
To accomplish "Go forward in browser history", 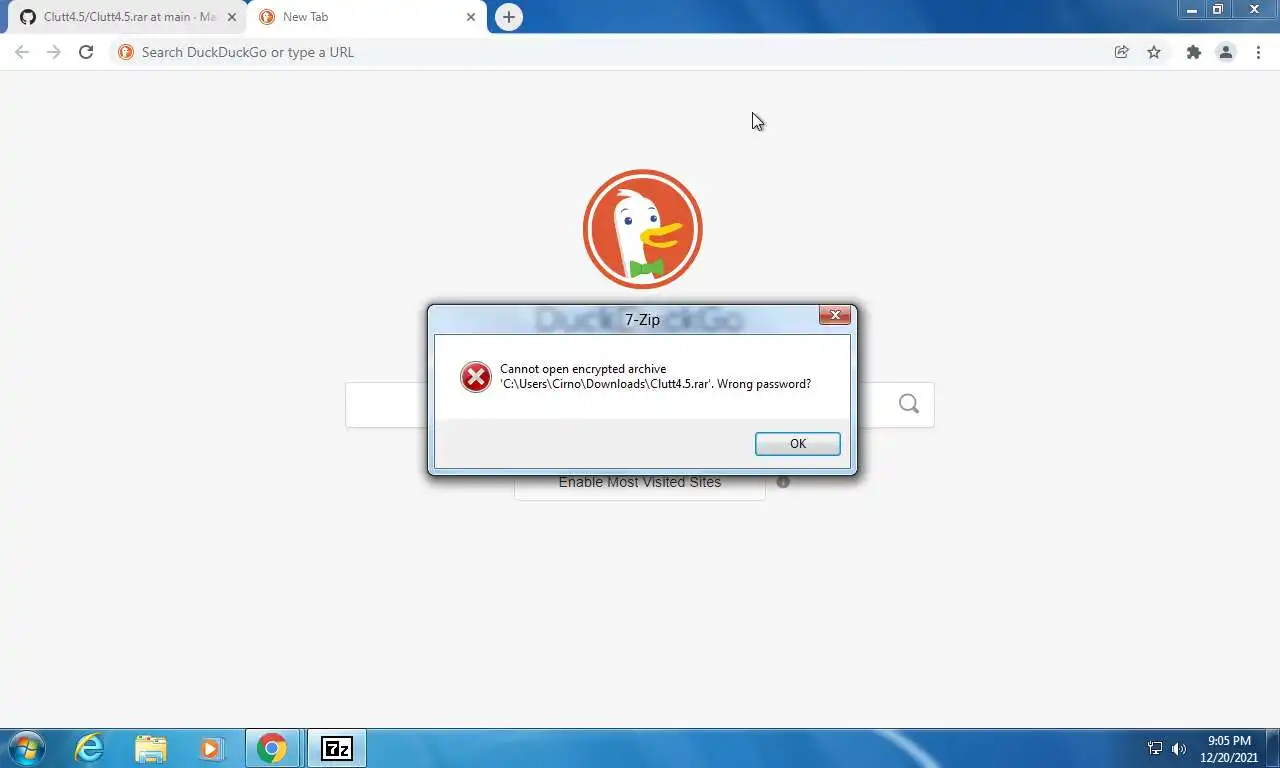I will pyautogui.click(x=54, y=52).
